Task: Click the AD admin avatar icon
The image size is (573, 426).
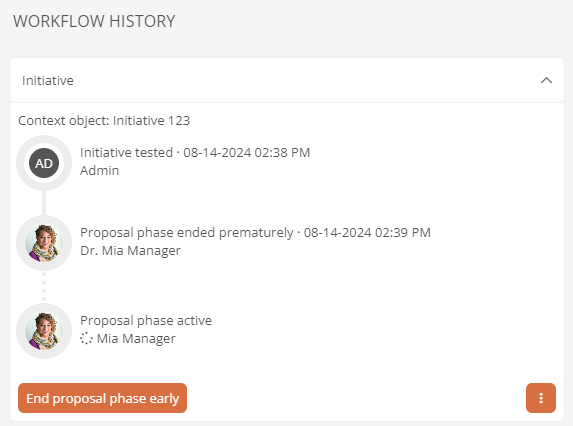Action: (x=44, y=163)
